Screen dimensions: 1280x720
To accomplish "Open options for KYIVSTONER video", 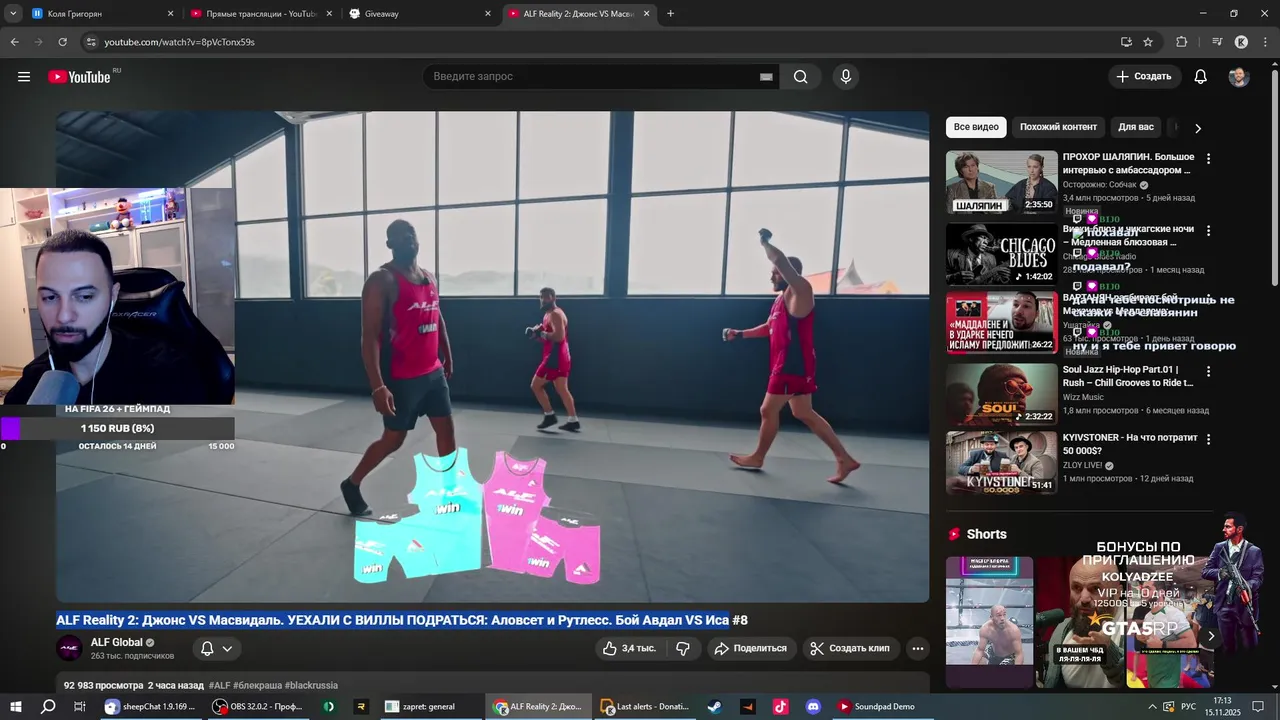I will tap(1208, 439).
